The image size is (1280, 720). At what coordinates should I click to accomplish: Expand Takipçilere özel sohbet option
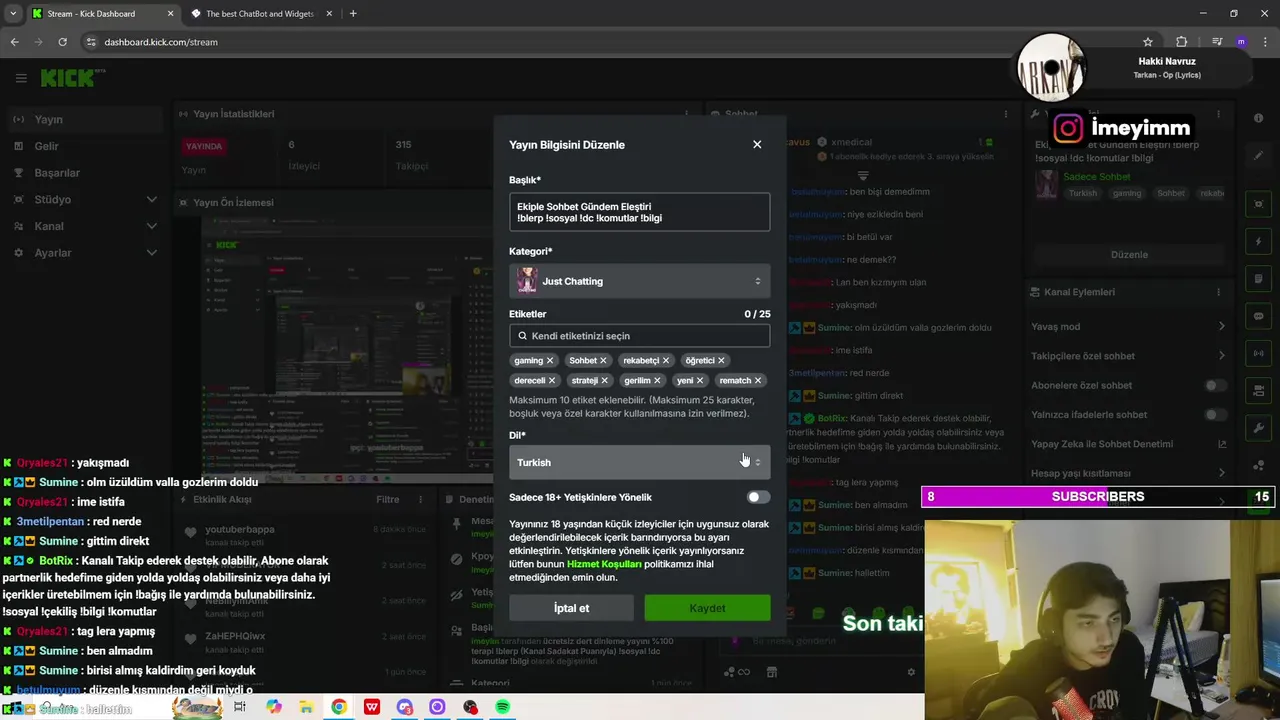click(1222, 356)
